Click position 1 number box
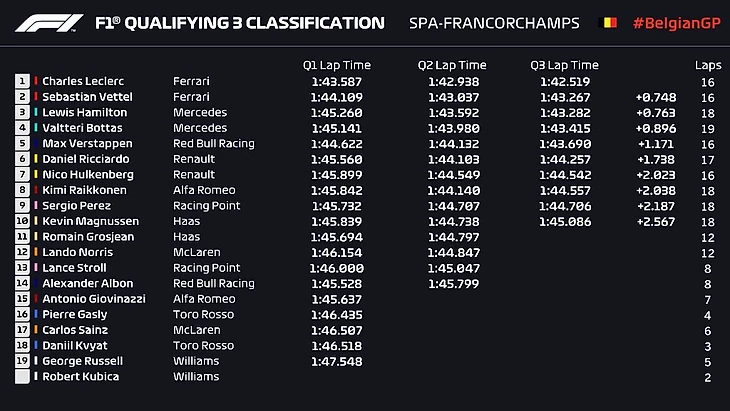This screenshot has width=730, height=411. click(22, 81)
